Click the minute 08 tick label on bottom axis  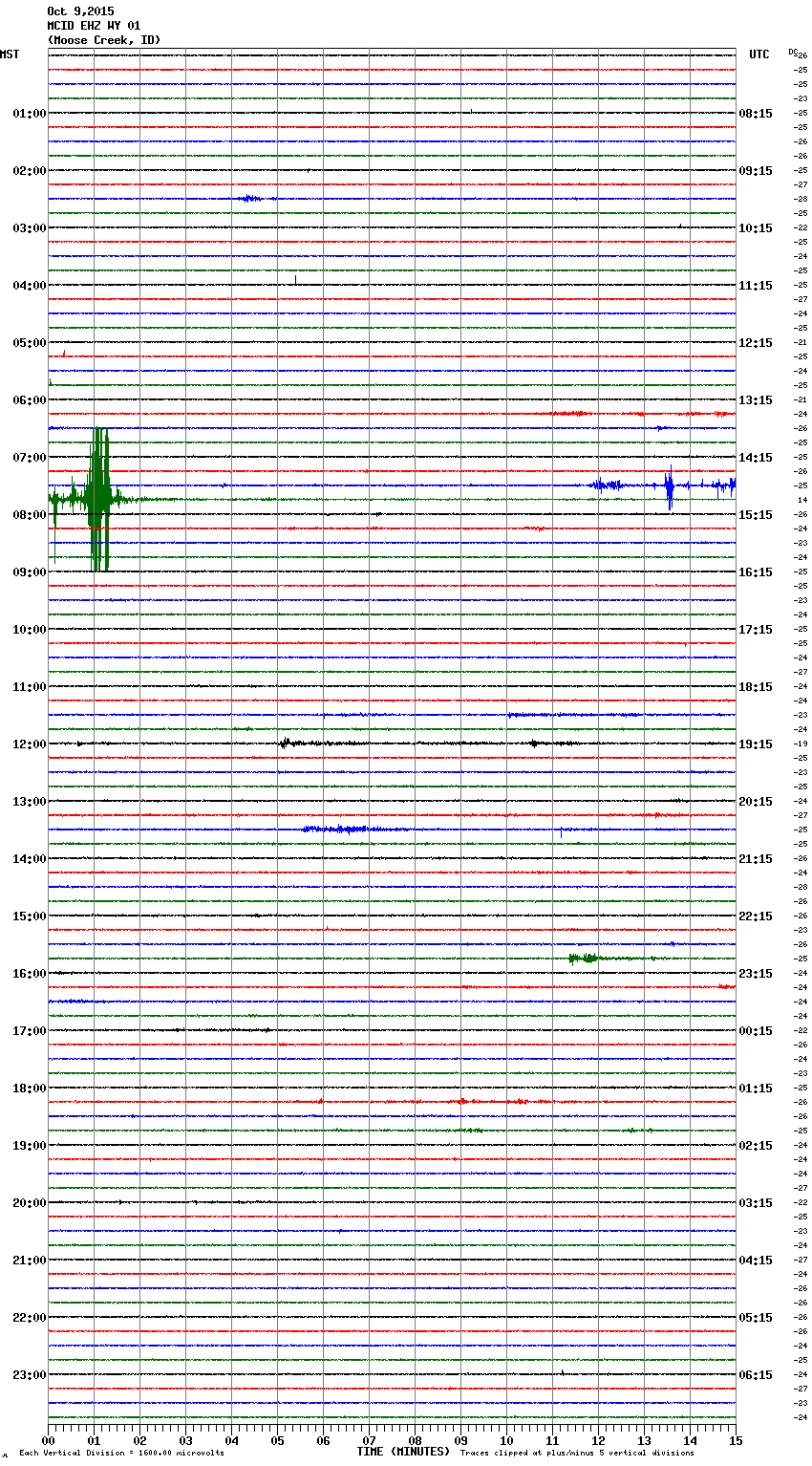tap(416, 1440)
